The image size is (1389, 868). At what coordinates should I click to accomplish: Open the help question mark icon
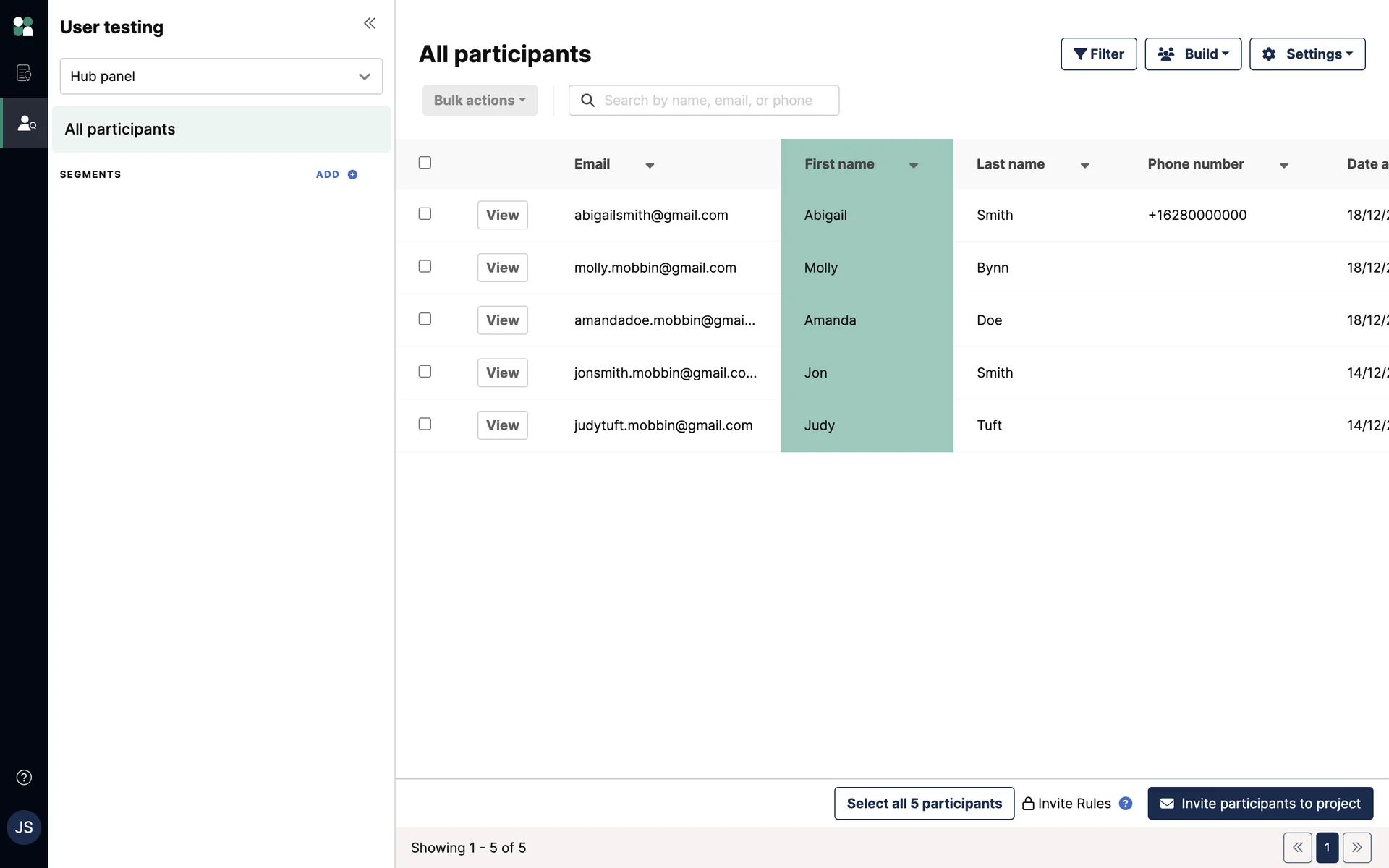click(24, 778)
